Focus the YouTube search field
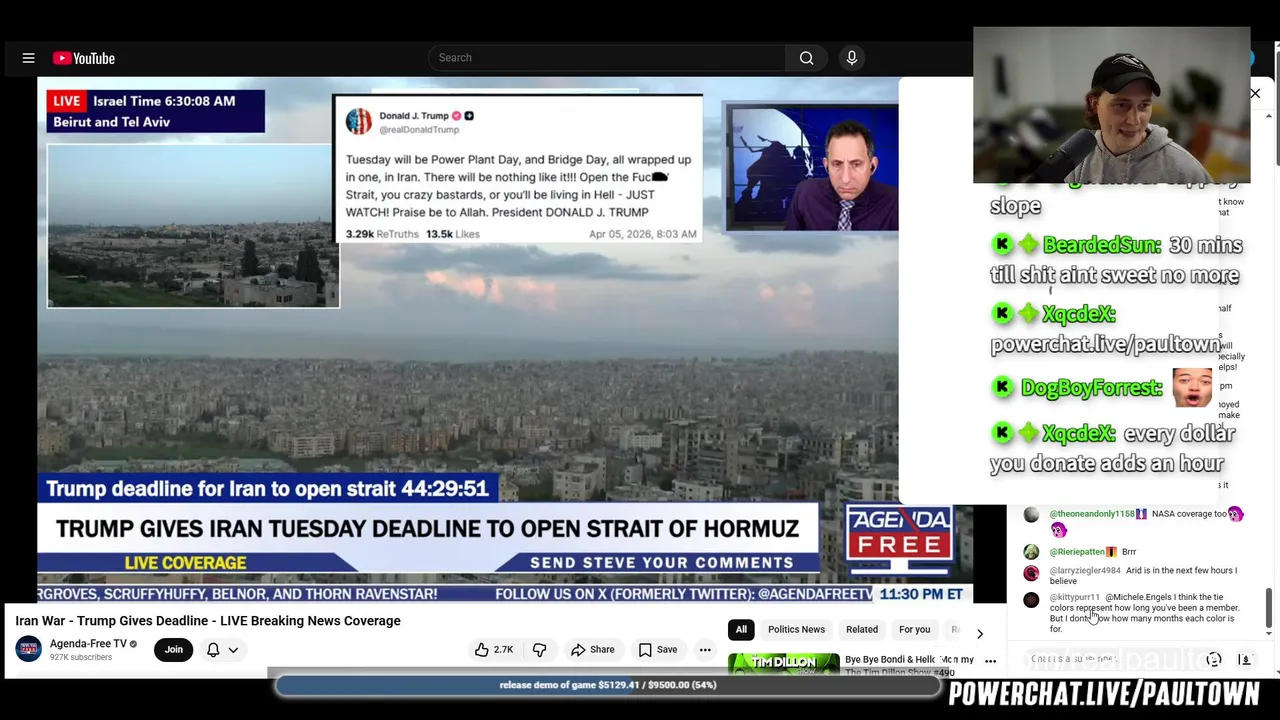The height and width of the screenshot is (720, 1280). pyautogui.click(x=607, y=58)
